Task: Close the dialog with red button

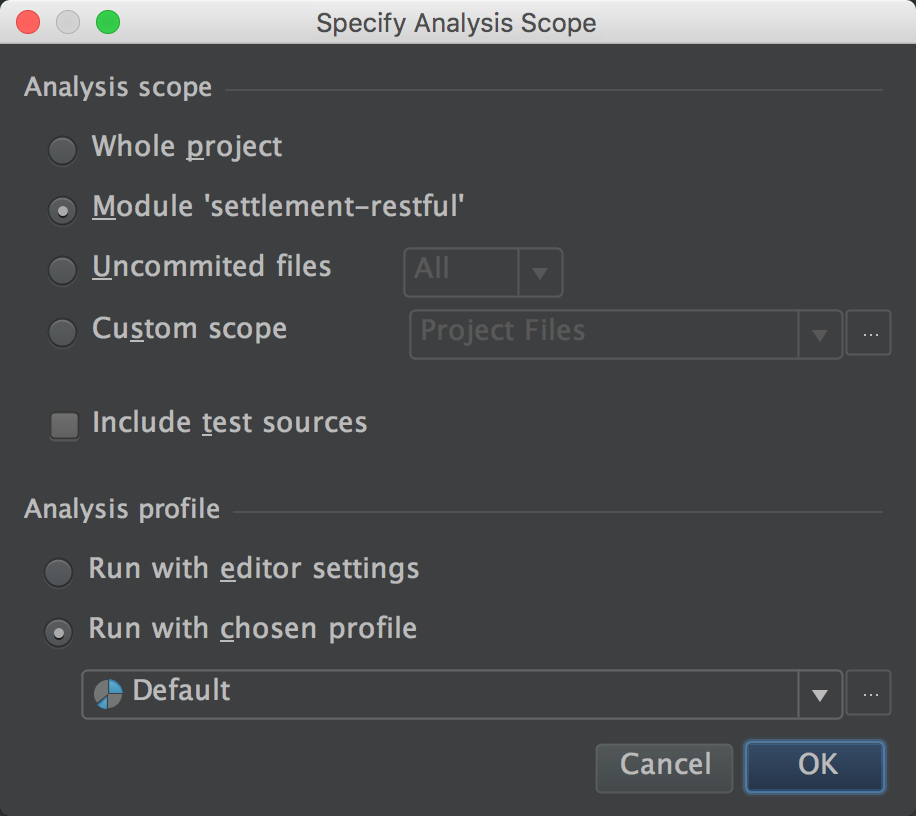Action: click(28, 21)
